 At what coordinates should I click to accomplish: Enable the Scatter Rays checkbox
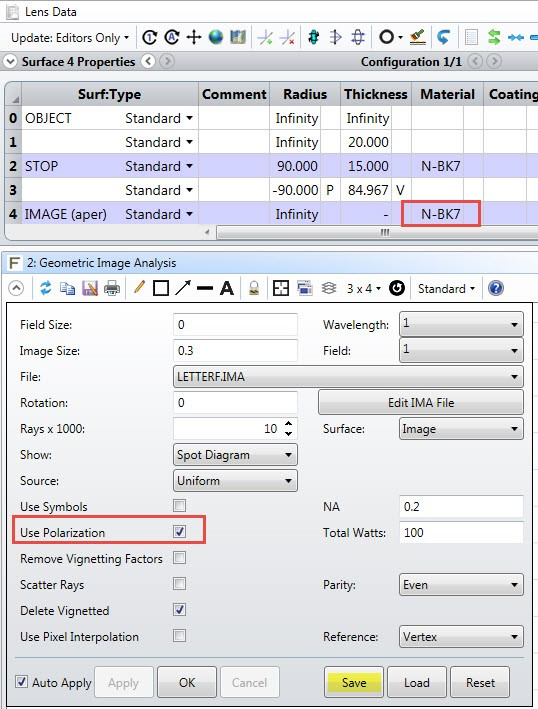tap(179, 584)
